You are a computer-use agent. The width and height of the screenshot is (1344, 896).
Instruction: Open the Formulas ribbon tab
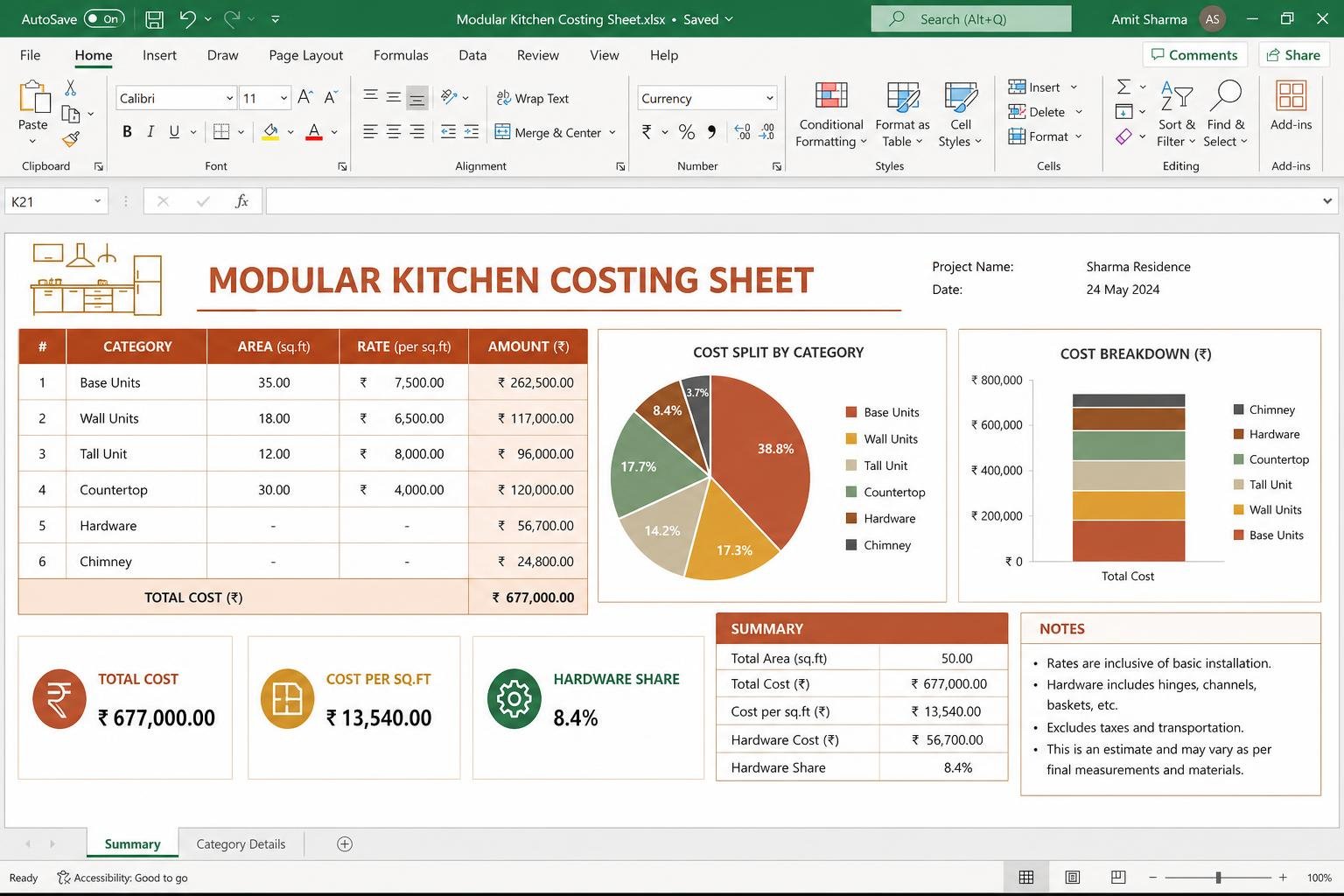point(401,55)
